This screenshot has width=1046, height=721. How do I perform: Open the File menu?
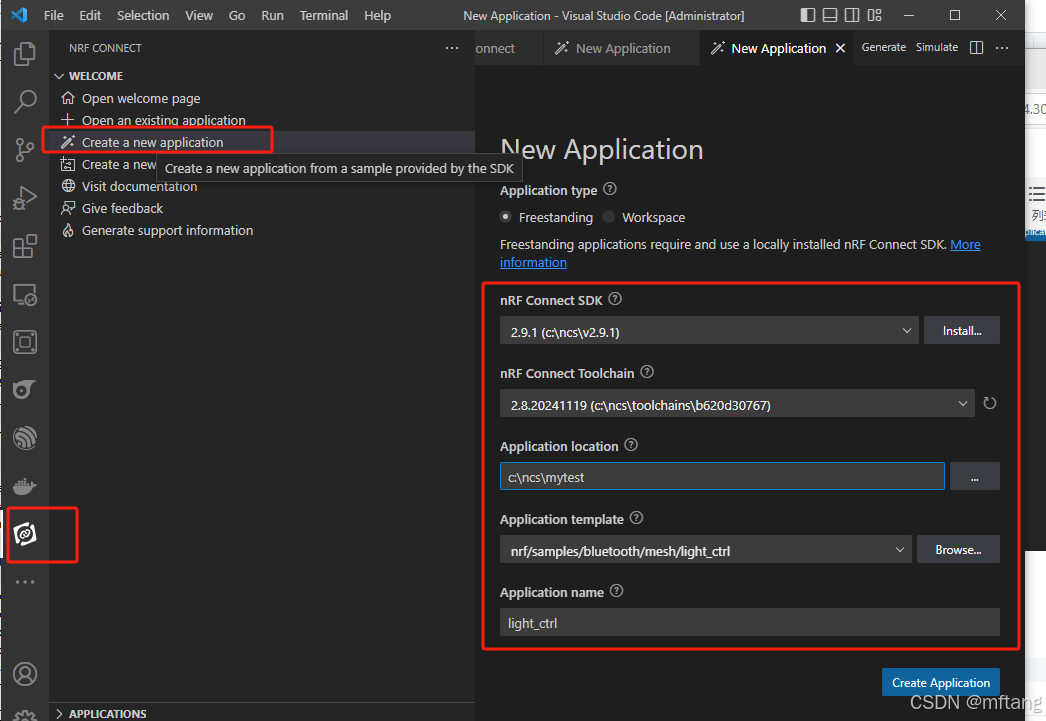(53, 15)
